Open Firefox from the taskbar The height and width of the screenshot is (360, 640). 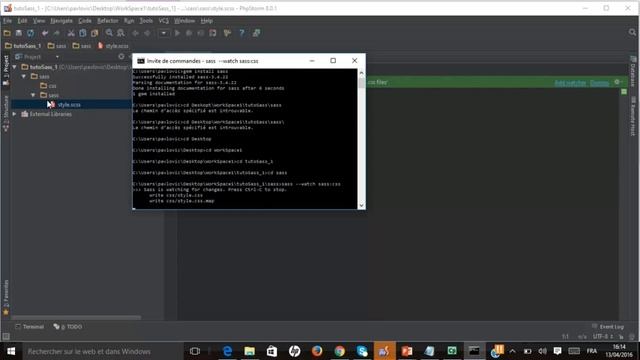pos(317,351)
